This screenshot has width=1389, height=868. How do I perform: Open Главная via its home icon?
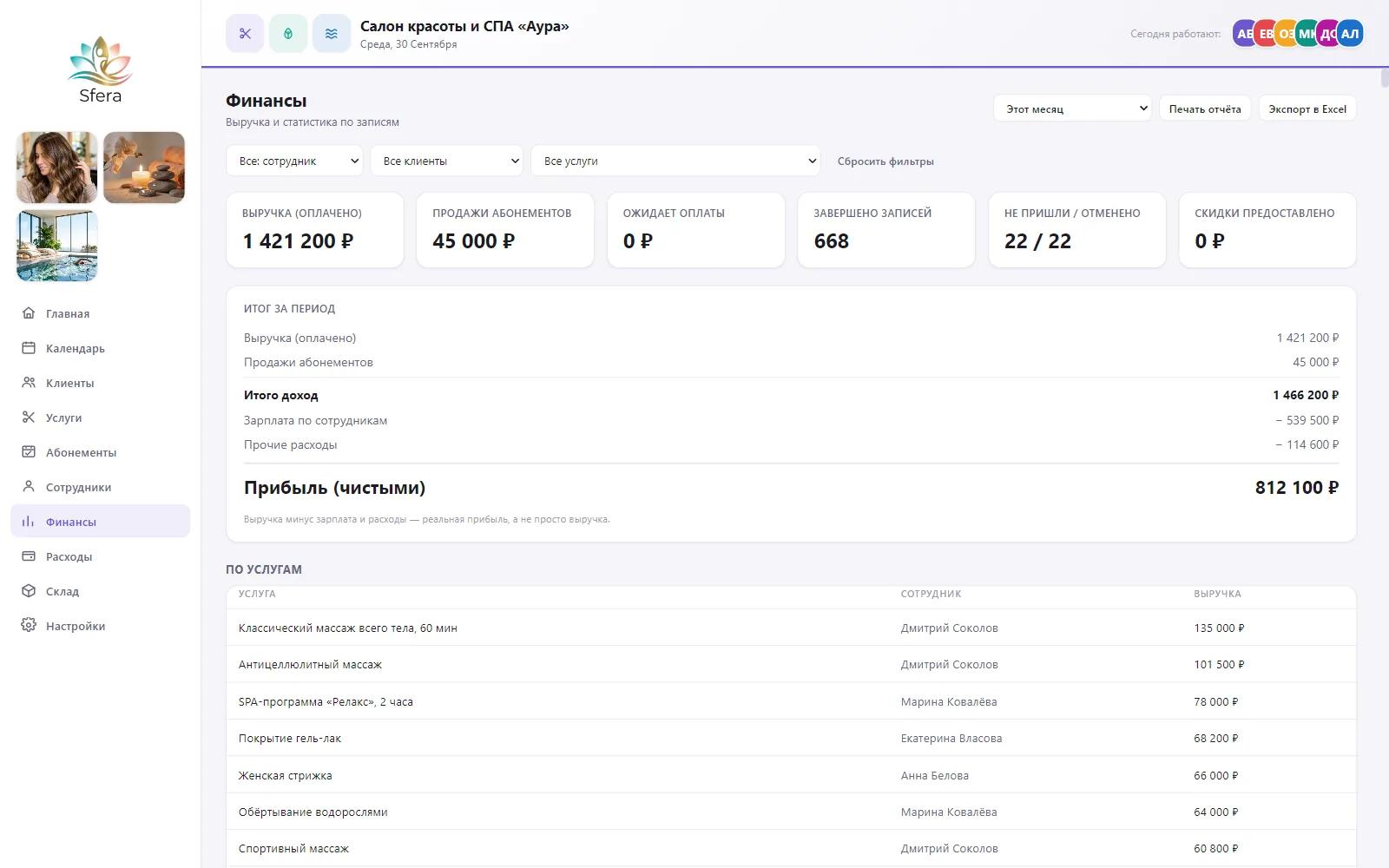pyautogui.click(x=29, y=313)
